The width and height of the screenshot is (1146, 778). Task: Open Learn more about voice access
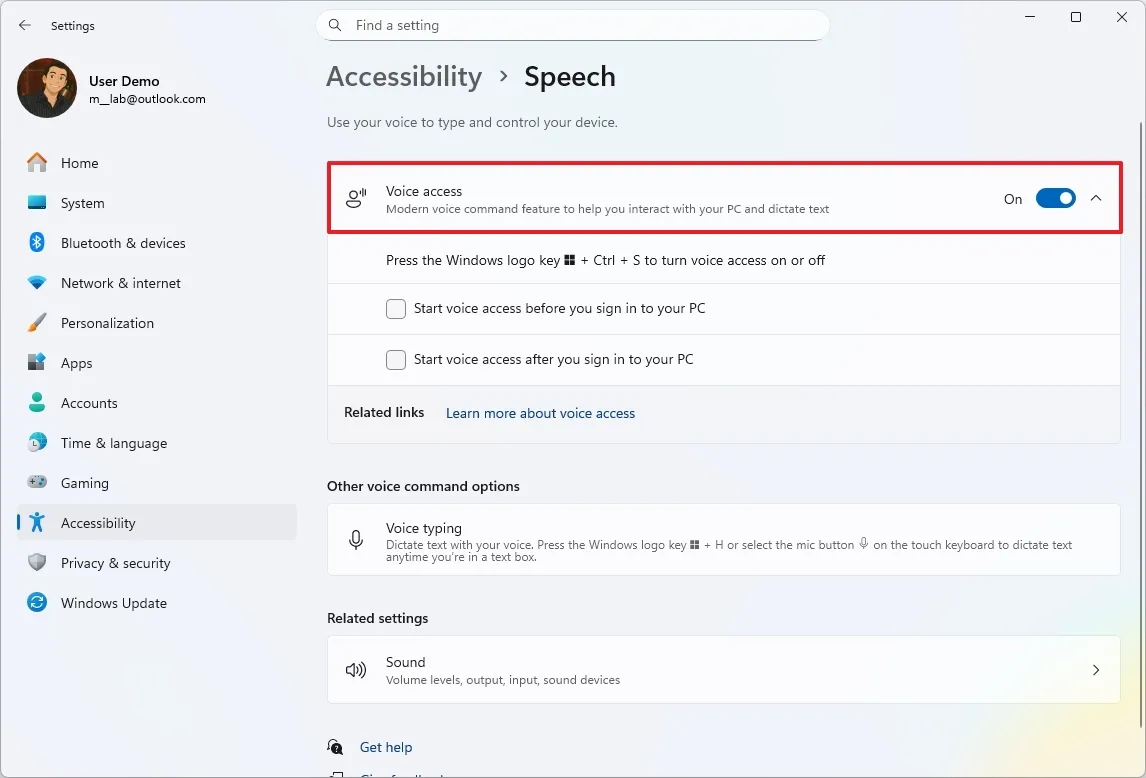(x=540, y=413)
